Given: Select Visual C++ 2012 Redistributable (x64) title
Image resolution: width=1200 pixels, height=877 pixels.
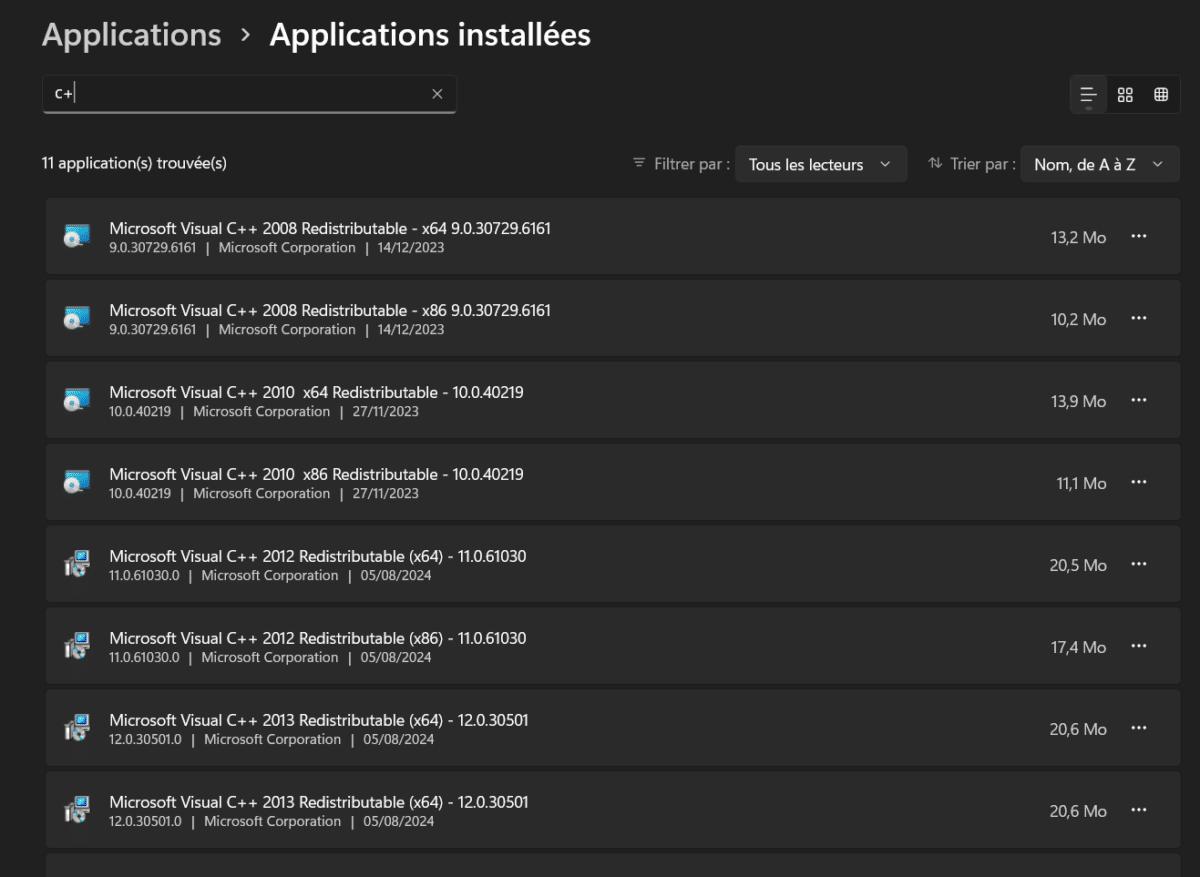Looking at the screenshot, I should [318, 556].
